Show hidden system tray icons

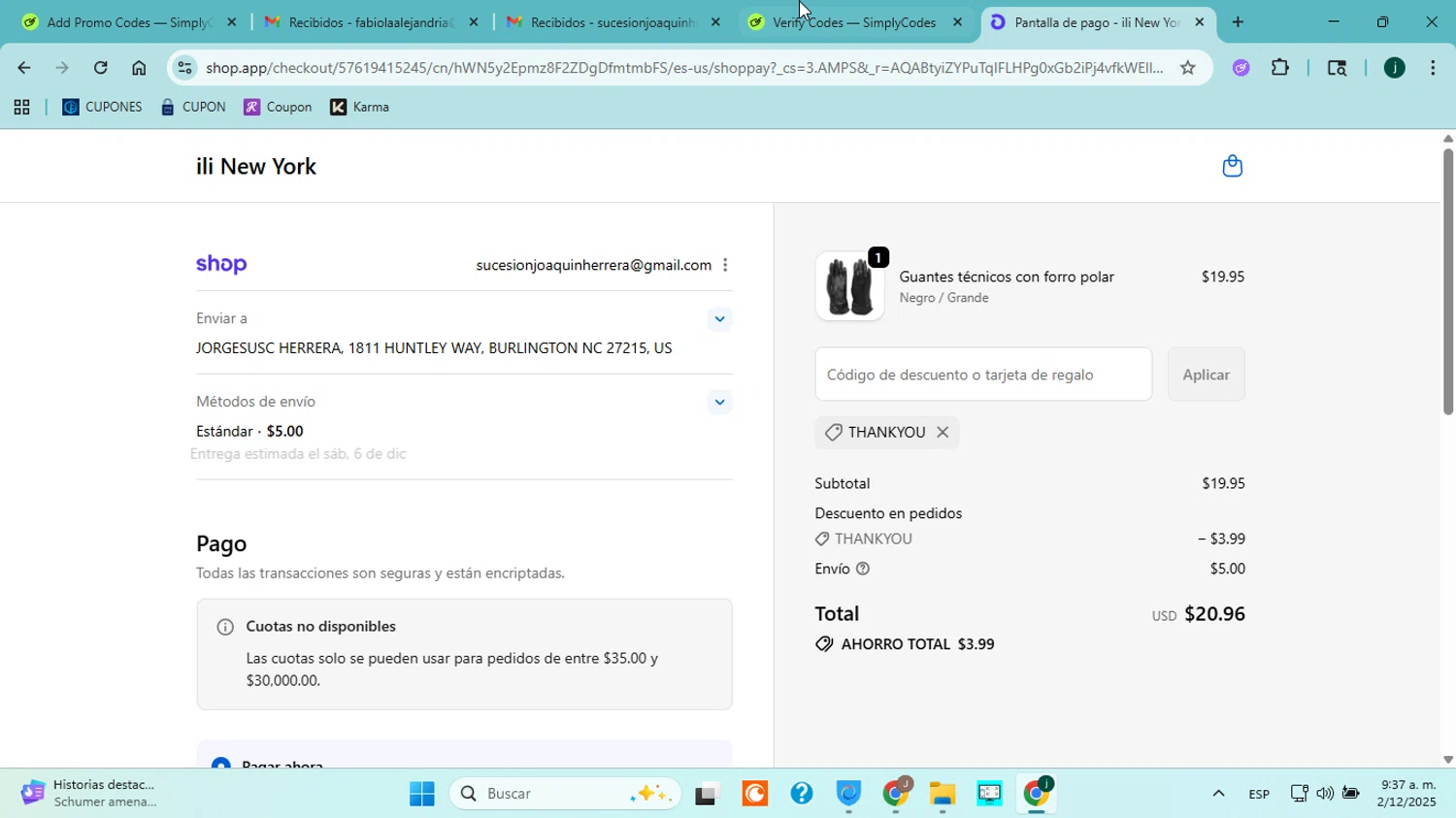coord(1218,794)
